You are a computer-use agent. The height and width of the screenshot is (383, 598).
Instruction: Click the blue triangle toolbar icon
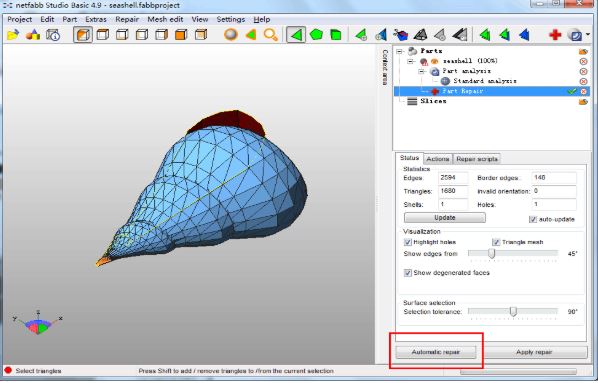524,35
